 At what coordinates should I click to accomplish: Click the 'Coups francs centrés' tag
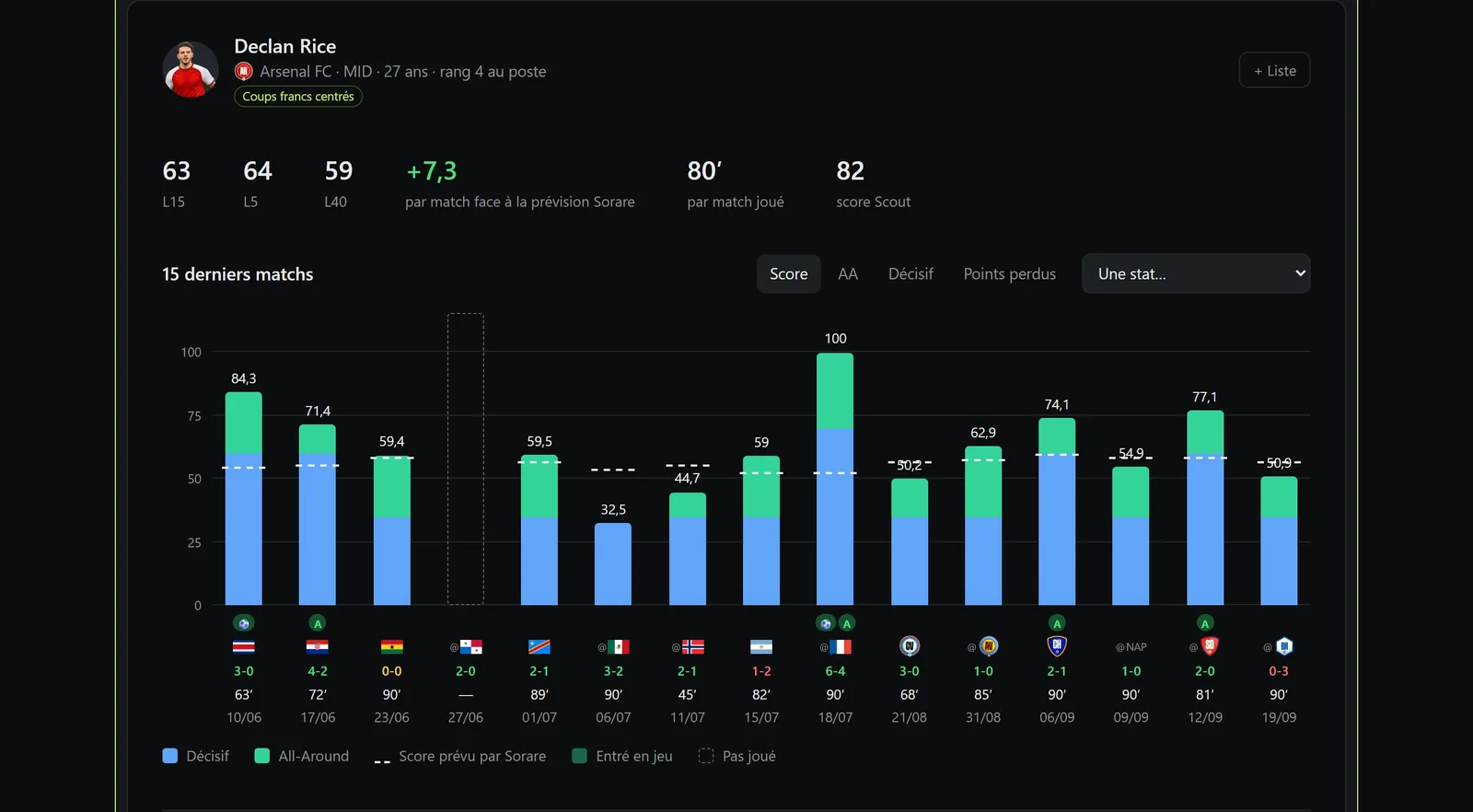298,97
